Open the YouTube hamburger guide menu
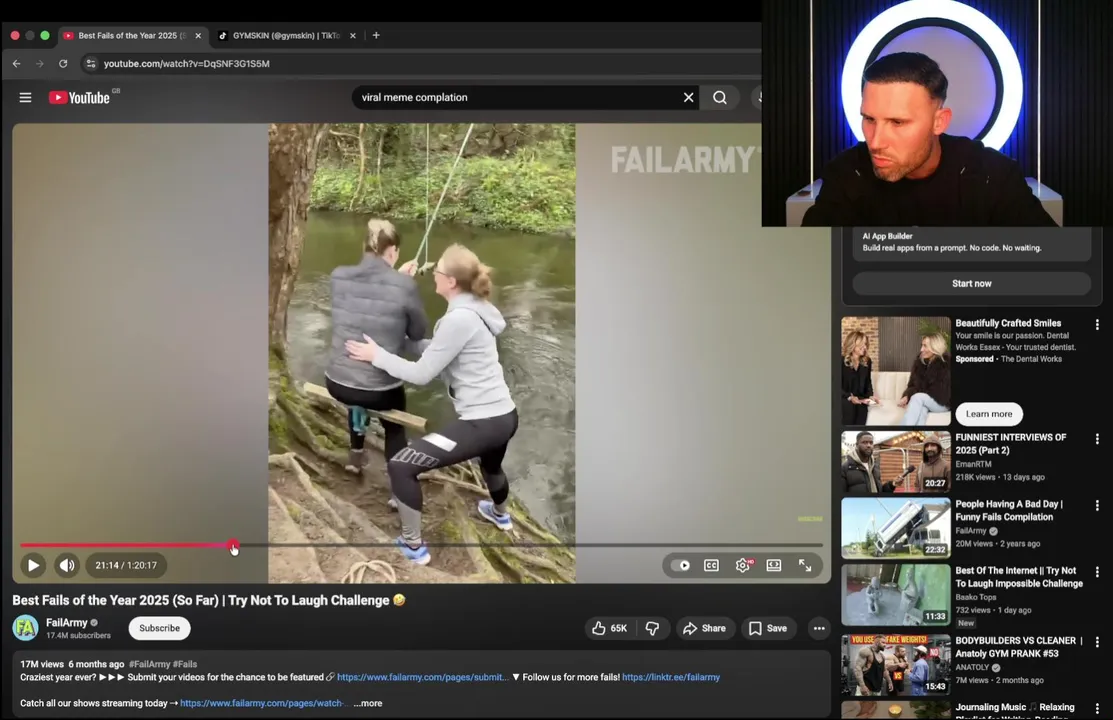 point(26,97)
